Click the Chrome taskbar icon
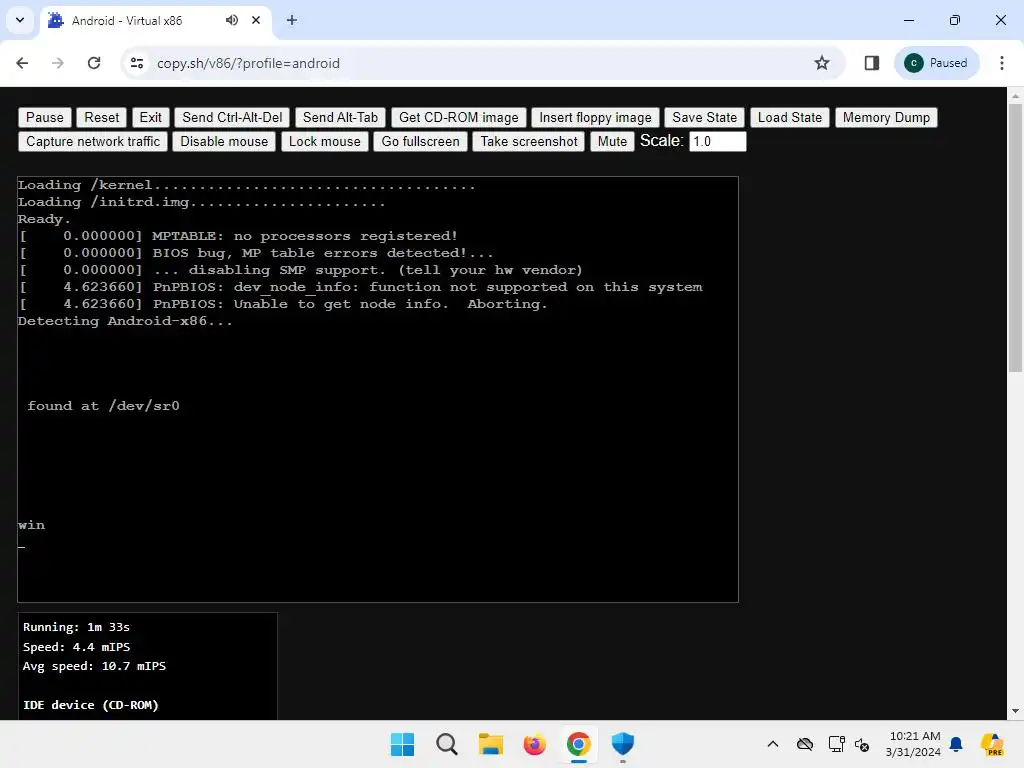 [x=579, y=744]
